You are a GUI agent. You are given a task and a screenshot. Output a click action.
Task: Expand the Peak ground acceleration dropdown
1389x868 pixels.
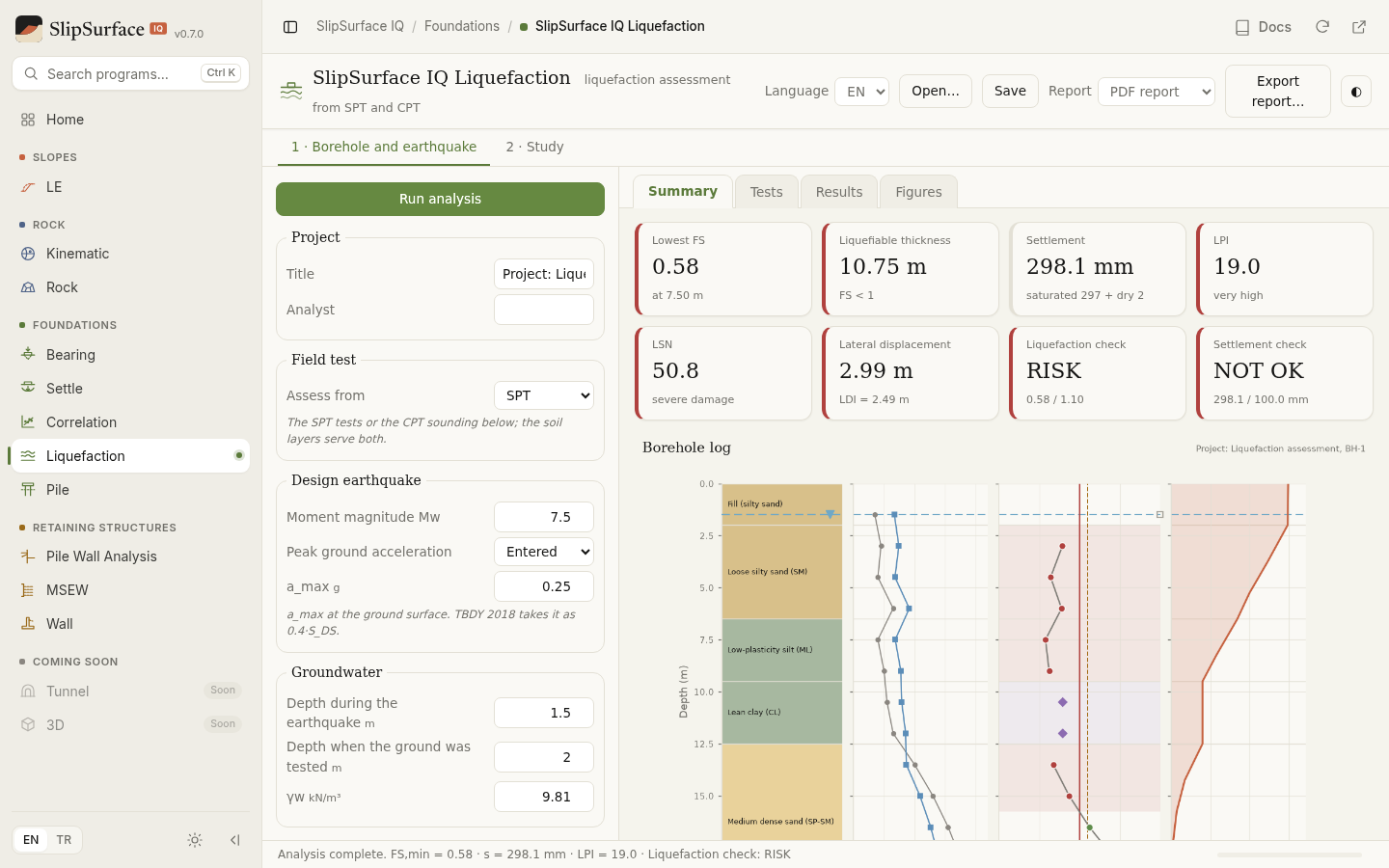coord(544,552)
